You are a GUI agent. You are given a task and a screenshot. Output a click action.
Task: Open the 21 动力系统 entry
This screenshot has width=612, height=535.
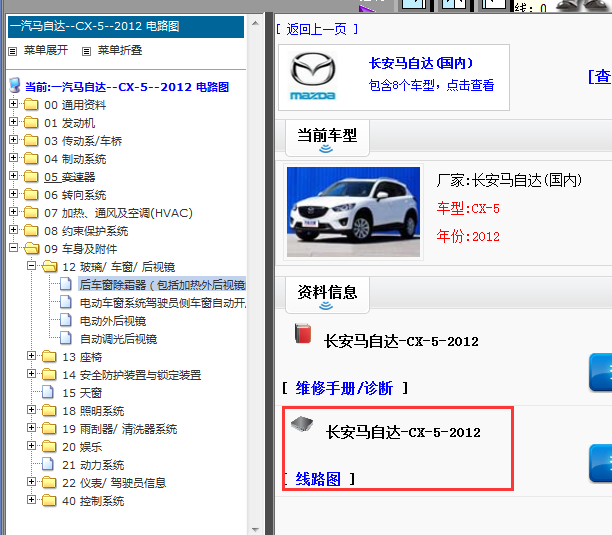click(93, 465)
